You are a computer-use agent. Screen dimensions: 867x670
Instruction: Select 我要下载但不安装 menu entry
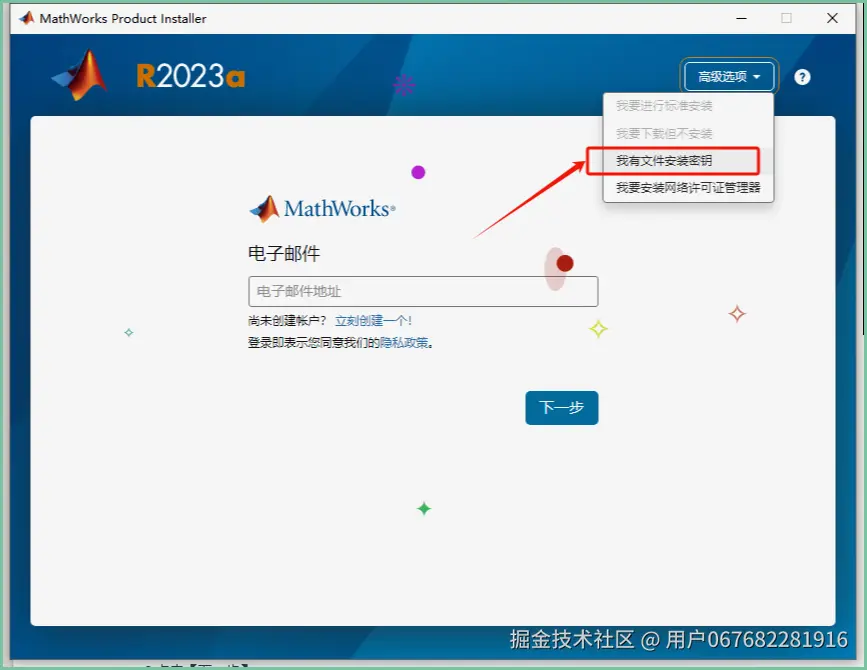click(664, 133)
